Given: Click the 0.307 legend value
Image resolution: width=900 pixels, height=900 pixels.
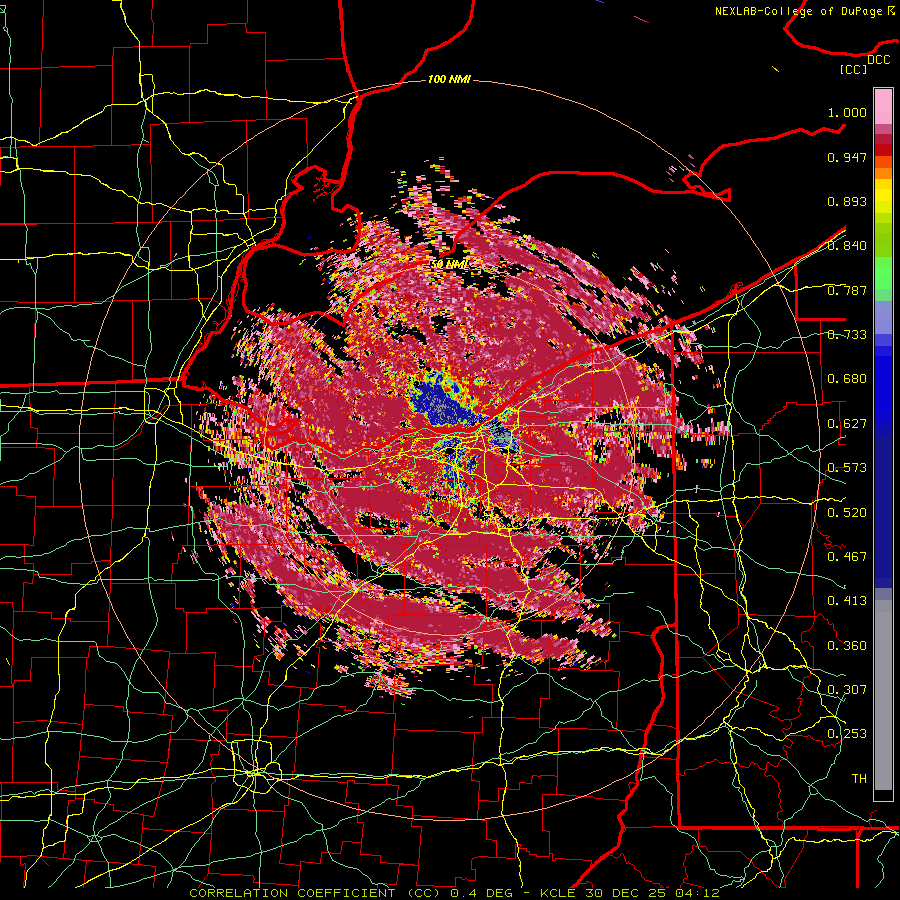Looking at the screenshot, I should coord(847,690).
